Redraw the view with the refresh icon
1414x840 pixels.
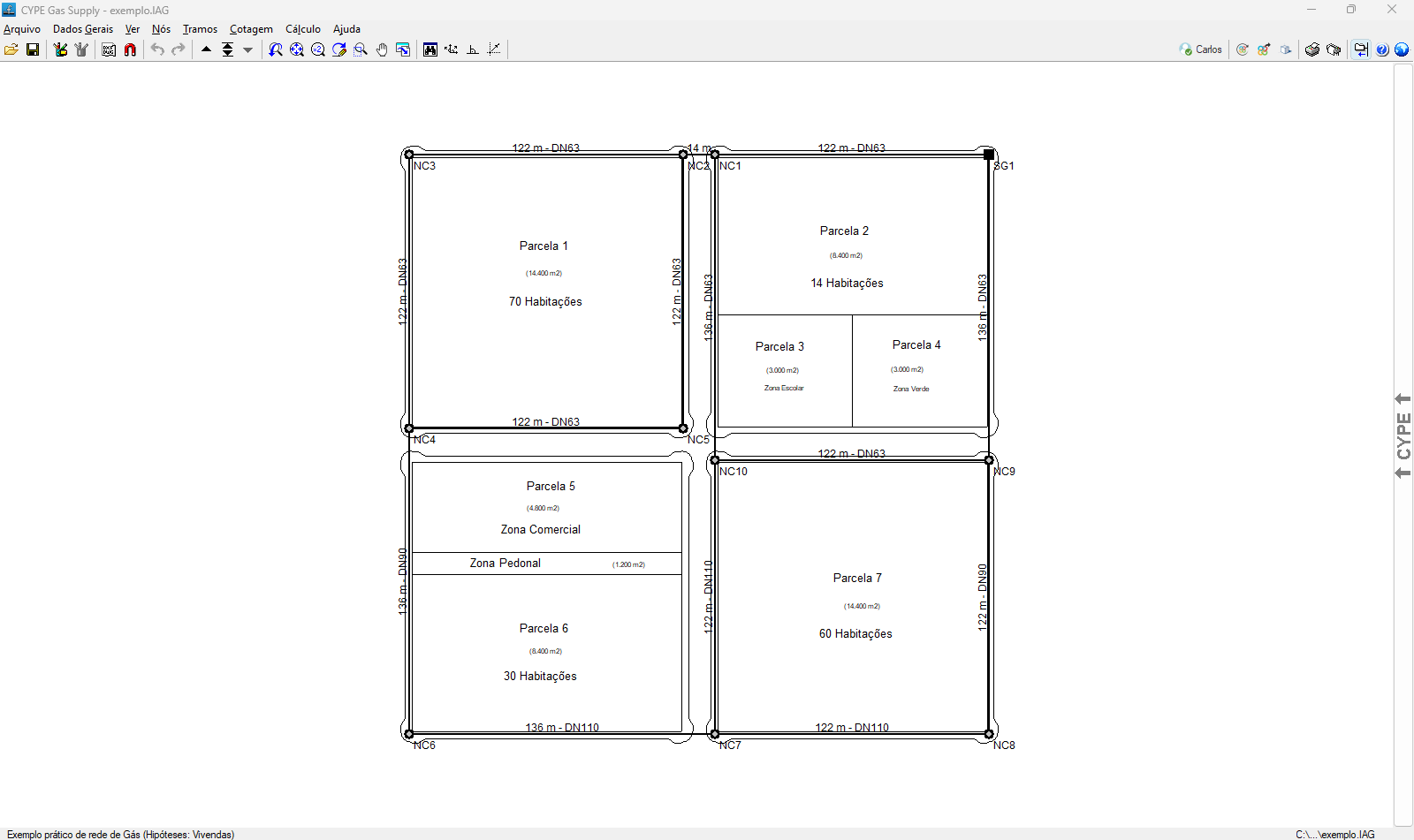339,49
